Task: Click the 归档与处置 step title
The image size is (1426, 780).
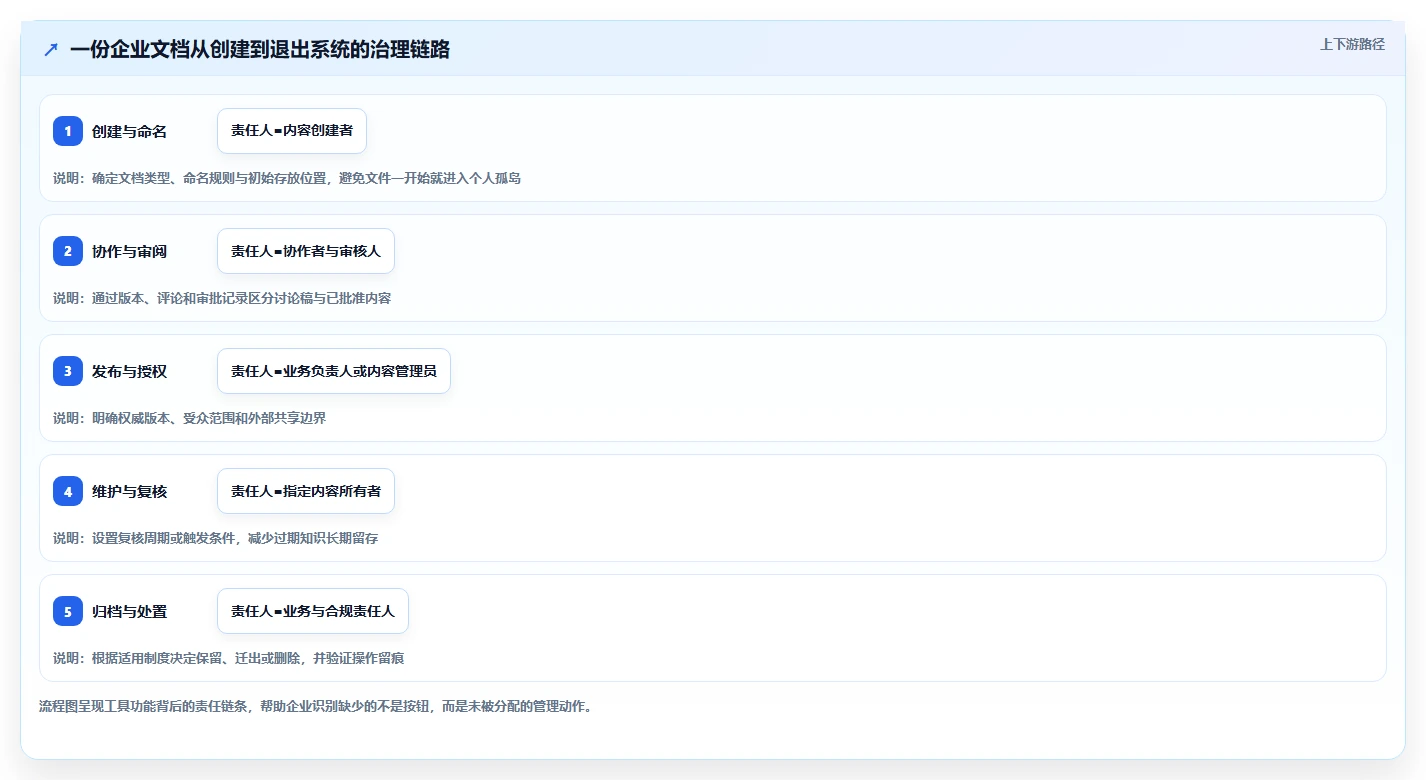Action: [129, 611]
